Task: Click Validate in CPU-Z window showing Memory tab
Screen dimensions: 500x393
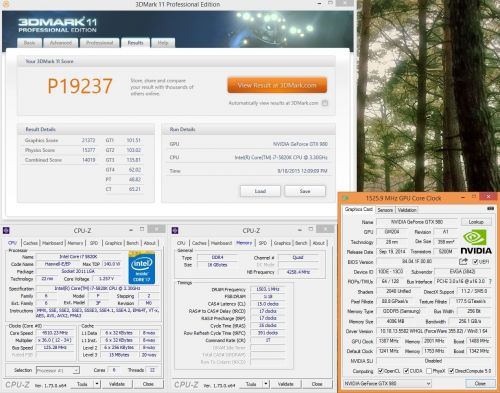Action: point(286,384)
